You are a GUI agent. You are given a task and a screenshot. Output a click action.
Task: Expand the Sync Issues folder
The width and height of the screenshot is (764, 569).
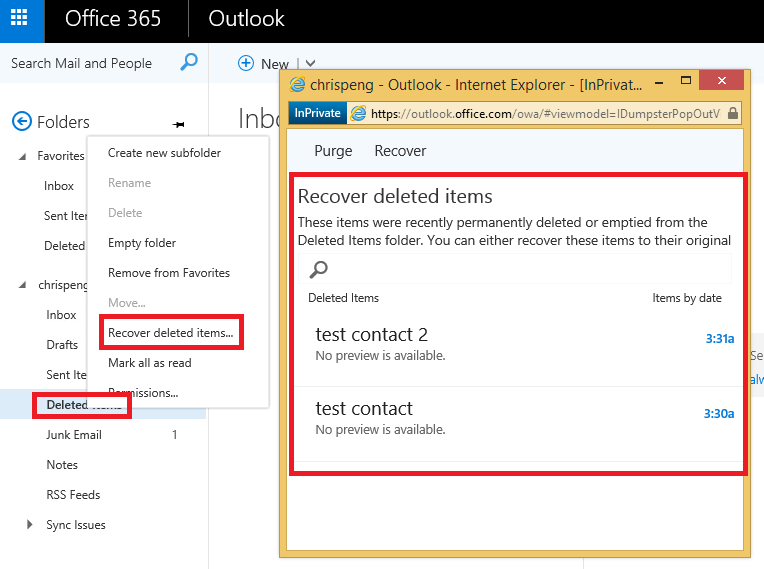click(x=30, y=525)
